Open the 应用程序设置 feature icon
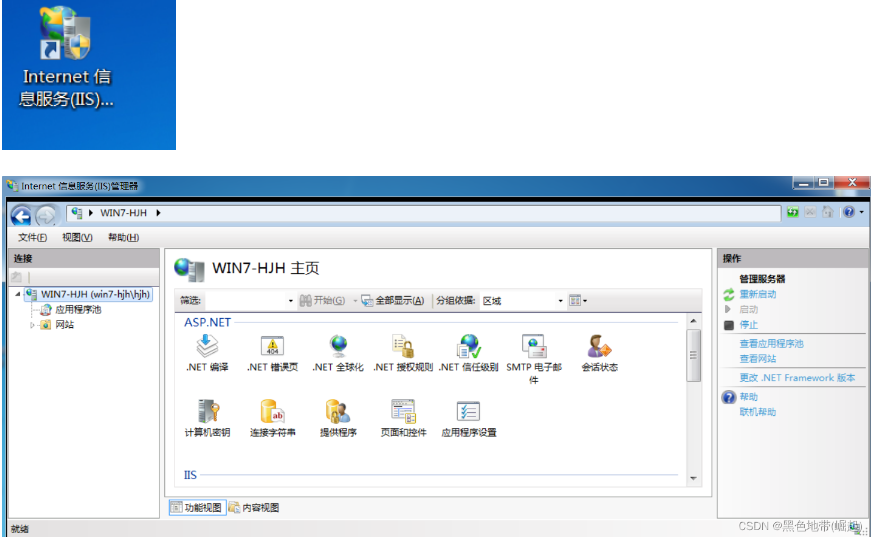871x537 pixels. 468,418
